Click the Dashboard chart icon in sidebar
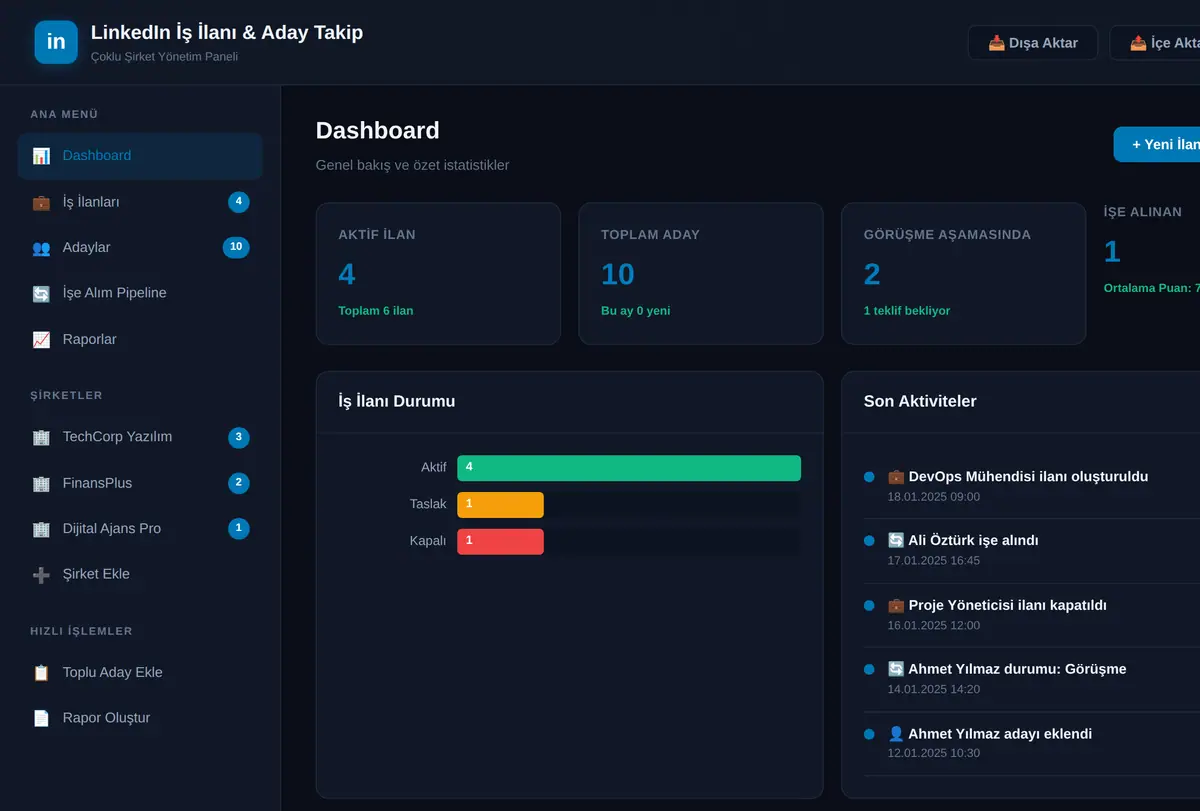This screenshot has width=1200, height=811. click(41, 156)
